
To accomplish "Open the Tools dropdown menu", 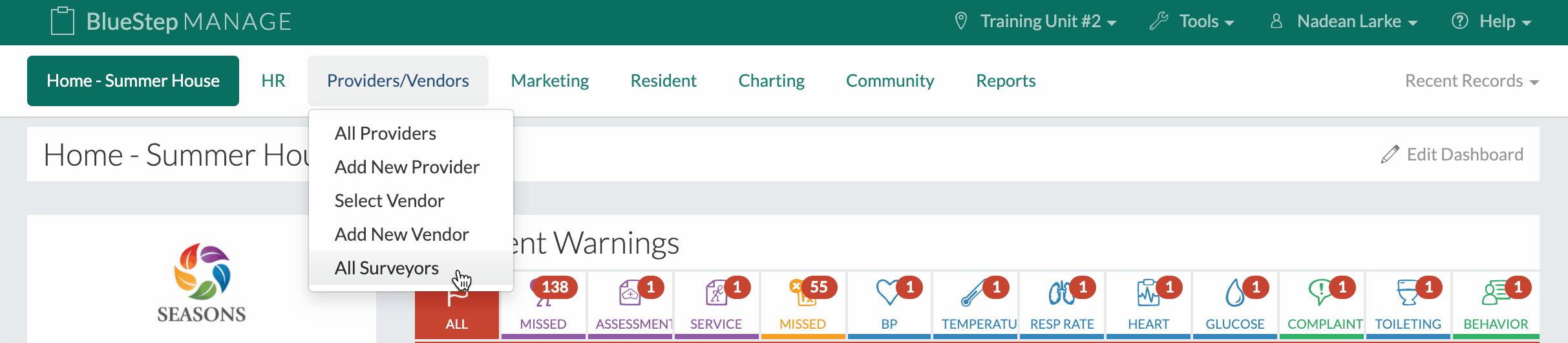I will (x=1192, y=21).
